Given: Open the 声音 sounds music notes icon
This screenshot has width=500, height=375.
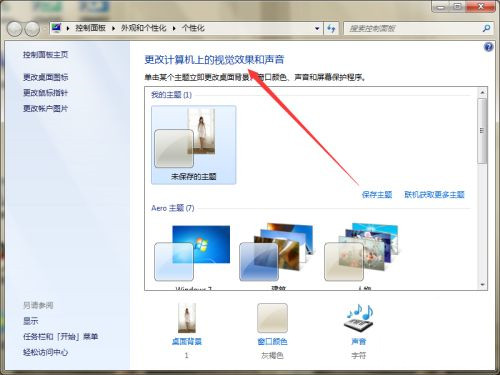Looking at the screenshot, I should pos(359,318).
